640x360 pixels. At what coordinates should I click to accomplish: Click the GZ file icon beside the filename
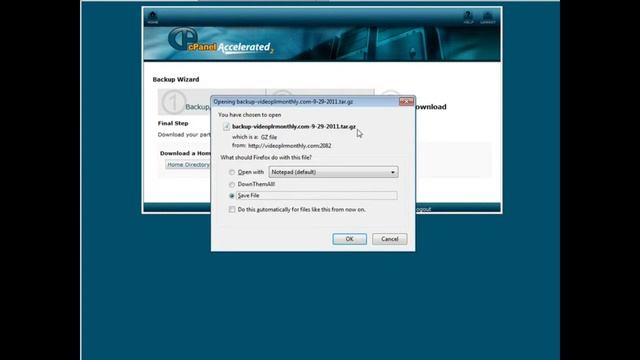click(227, 127)
